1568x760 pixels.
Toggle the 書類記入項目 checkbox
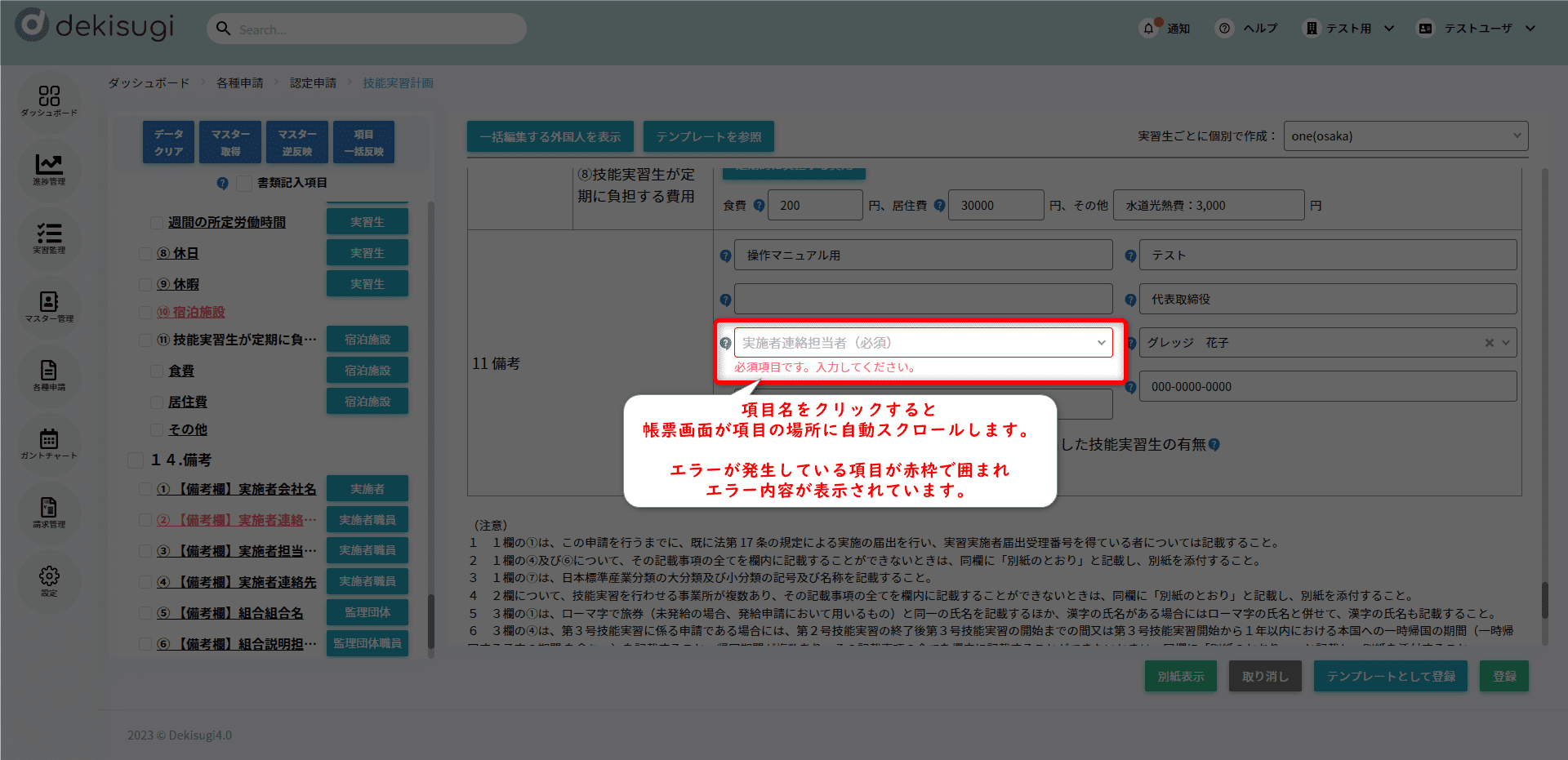(244, 184)
